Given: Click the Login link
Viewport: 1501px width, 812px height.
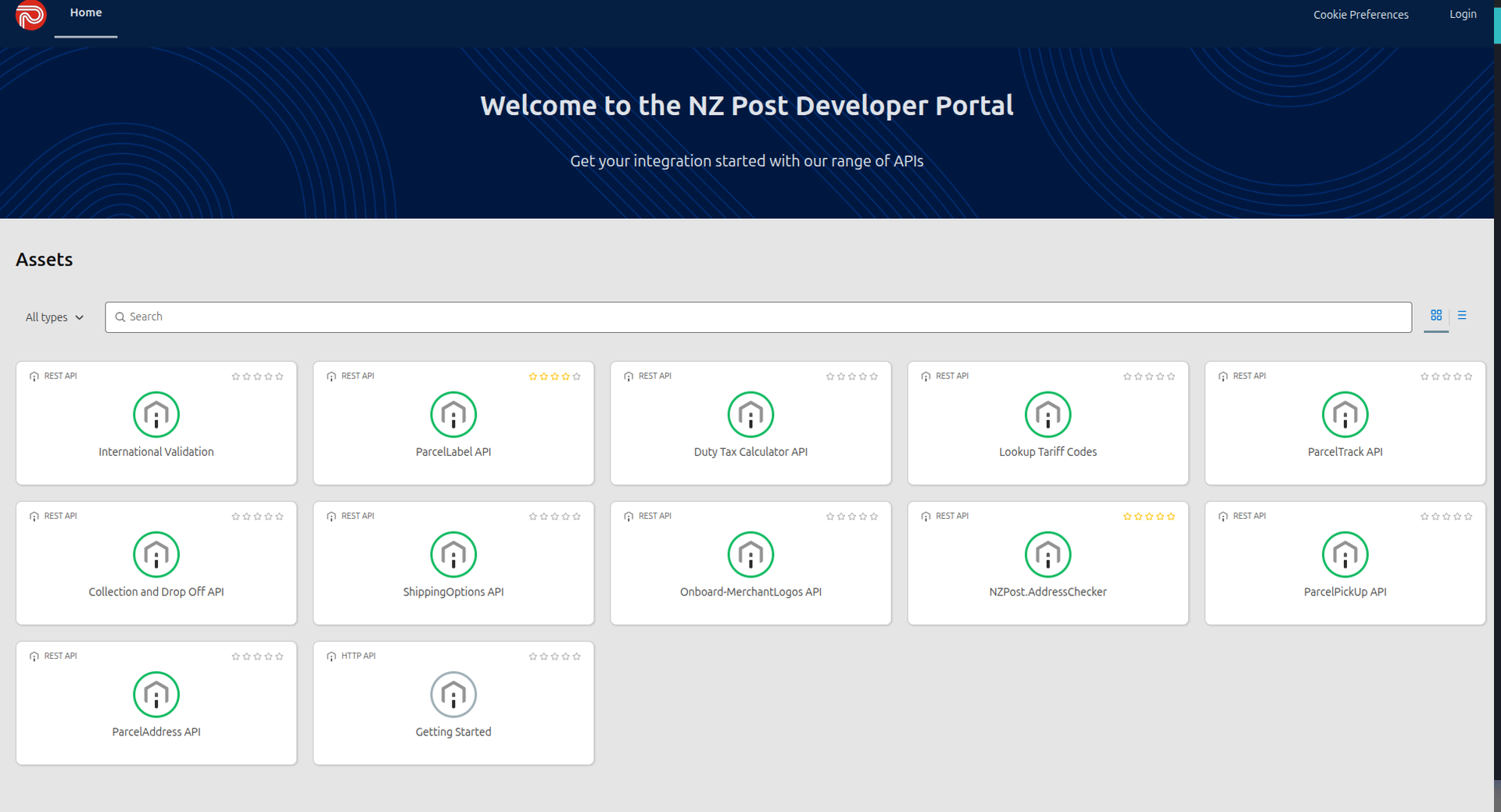Looking at the screenshot, I should [x=1463, y=14].
